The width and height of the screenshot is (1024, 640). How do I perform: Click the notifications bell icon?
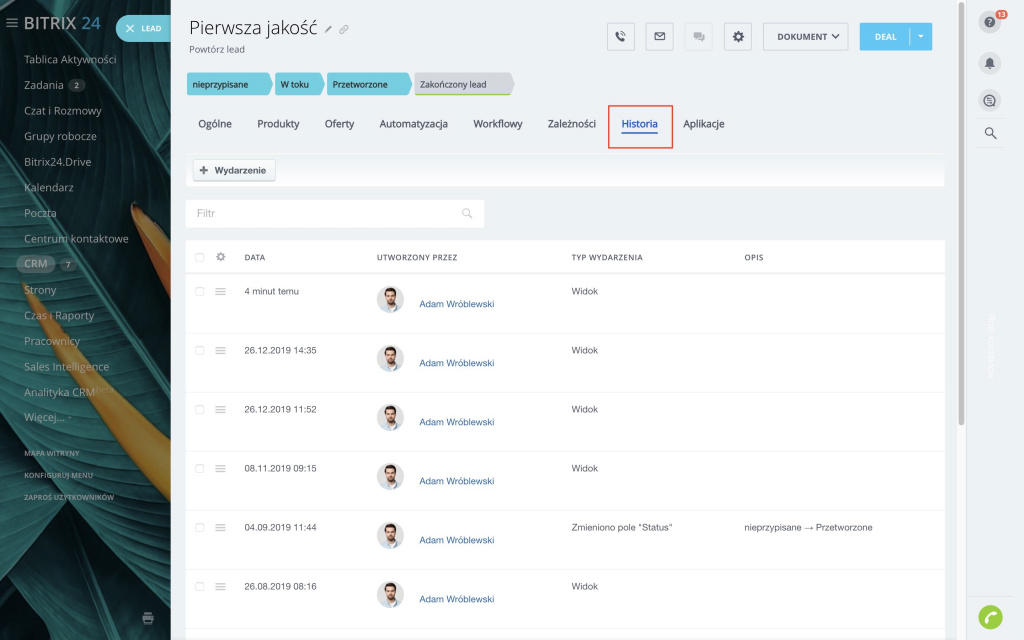(x=990, y=62)
